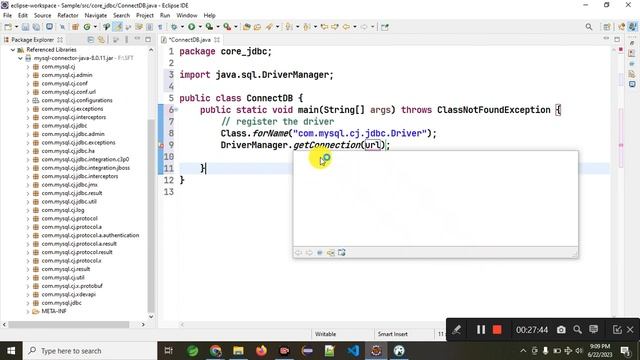Stop the screen recording
Screen dimensions: 640x360
(x=497, y=330)
